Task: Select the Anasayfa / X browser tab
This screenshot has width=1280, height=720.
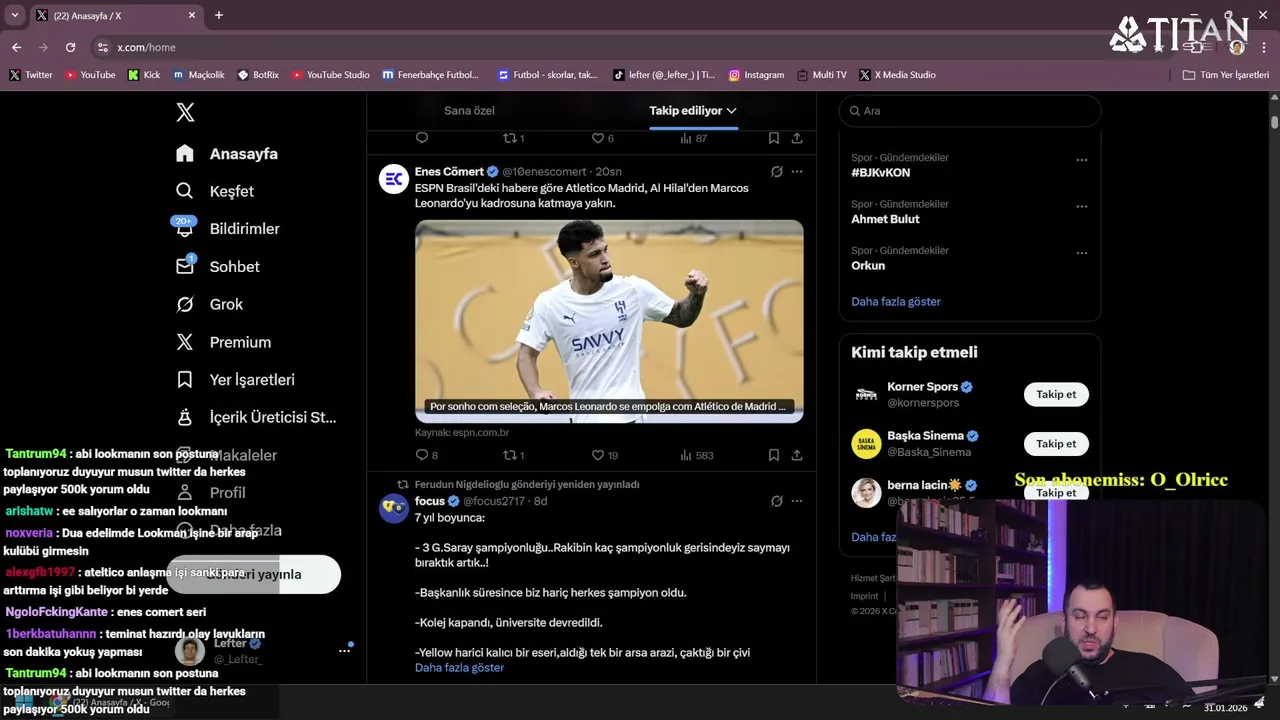Action: coord(115,15)
